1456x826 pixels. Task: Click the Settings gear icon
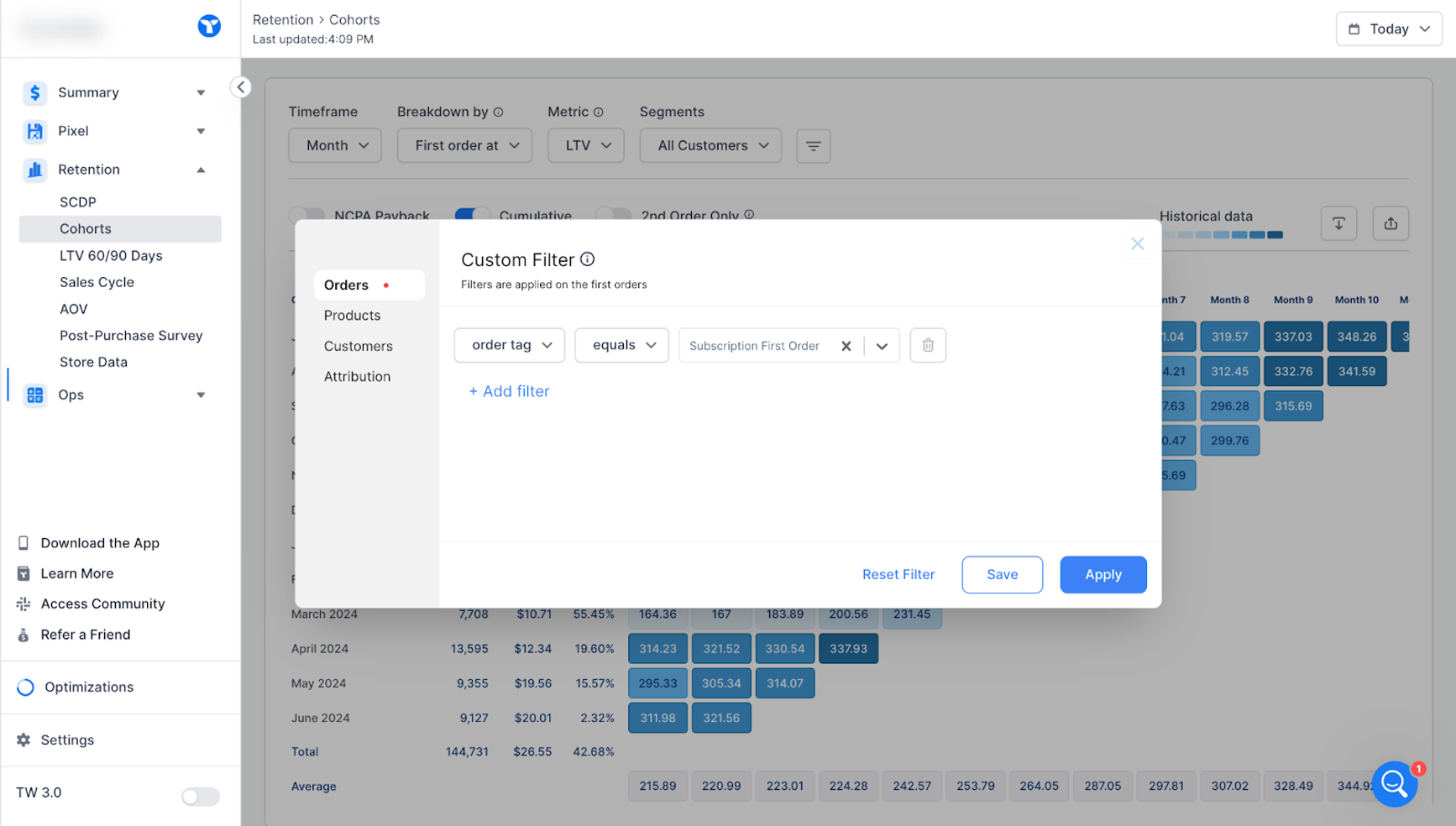(x=24, y=740)
